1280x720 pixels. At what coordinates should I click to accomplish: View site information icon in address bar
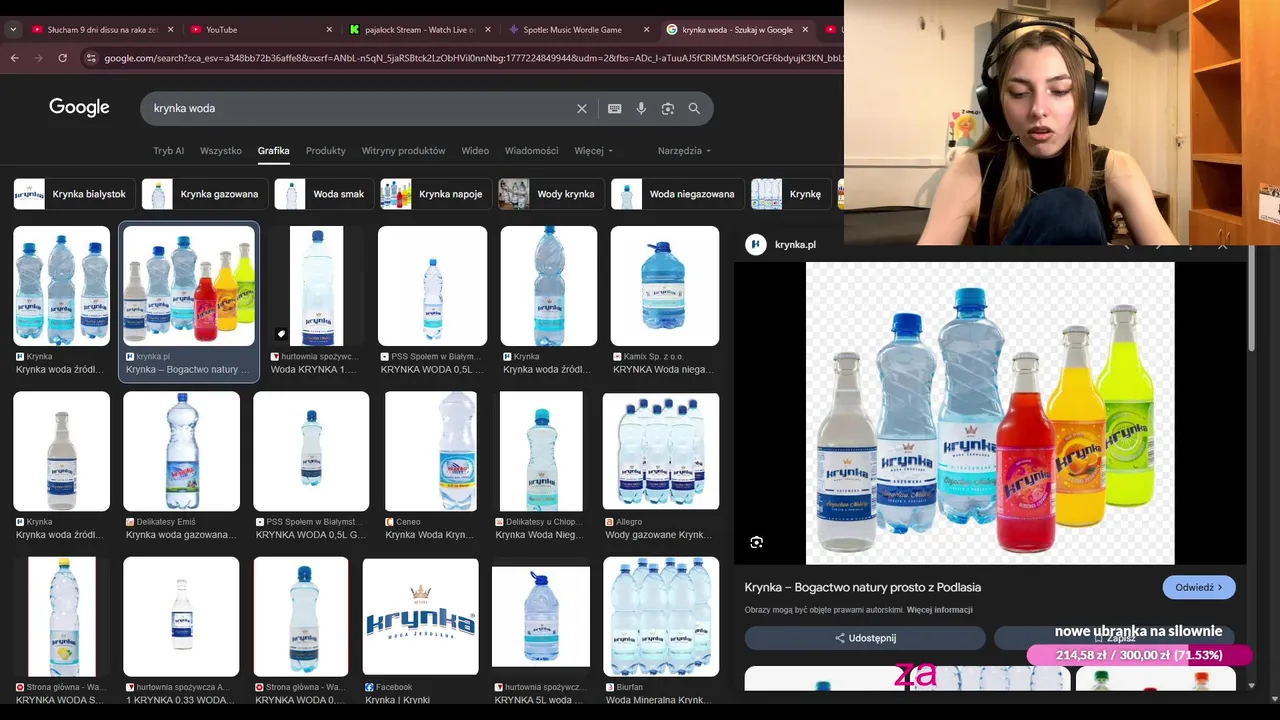click(x=92, y=58)
